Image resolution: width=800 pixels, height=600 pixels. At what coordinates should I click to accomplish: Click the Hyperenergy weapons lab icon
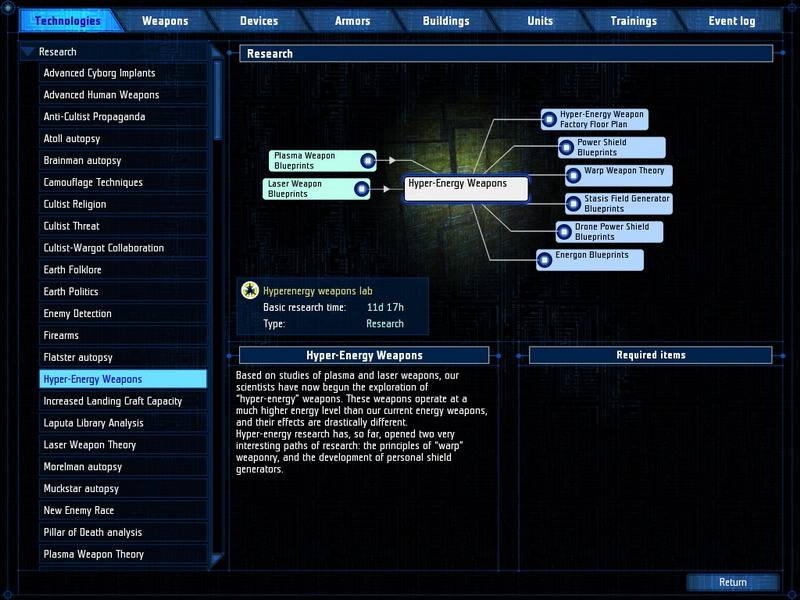coord(250,290)
